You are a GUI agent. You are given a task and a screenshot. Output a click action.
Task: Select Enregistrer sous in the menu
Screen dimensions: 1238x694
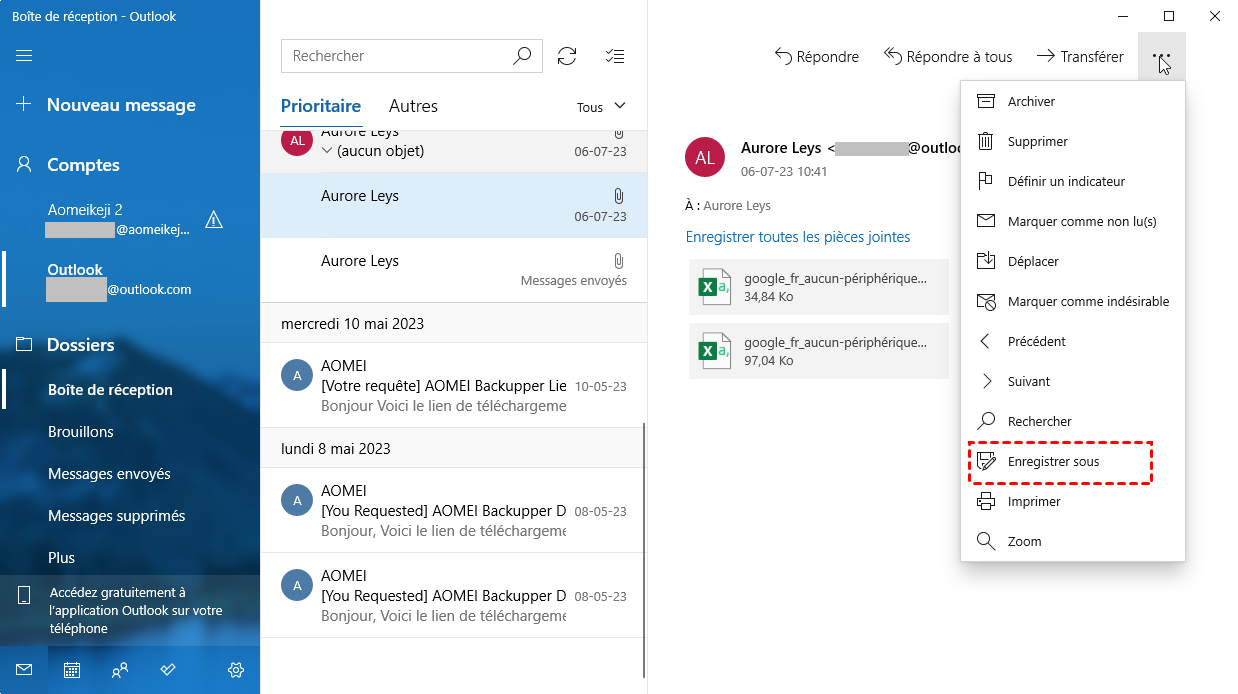(1053, 462)
